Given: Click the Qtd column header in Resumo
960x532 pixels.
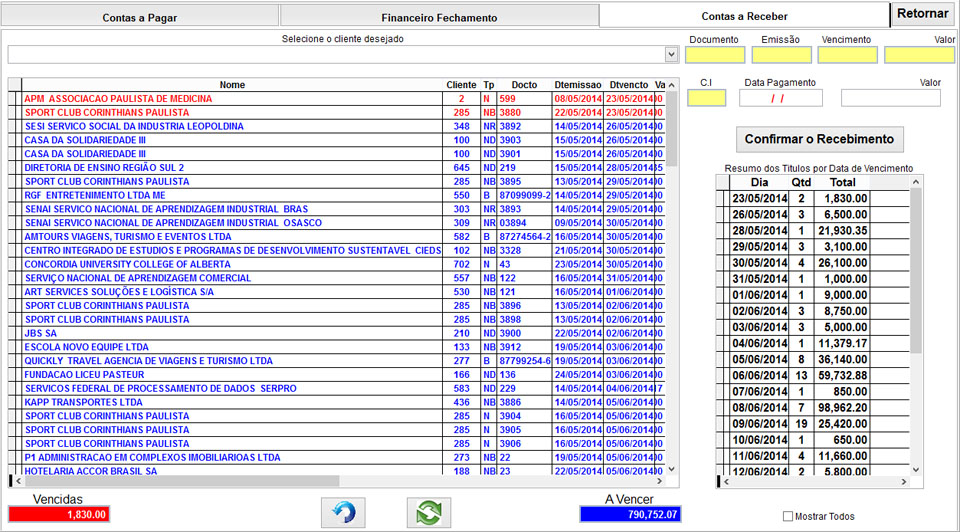Looking at the screenshot, I should point(801,182).
